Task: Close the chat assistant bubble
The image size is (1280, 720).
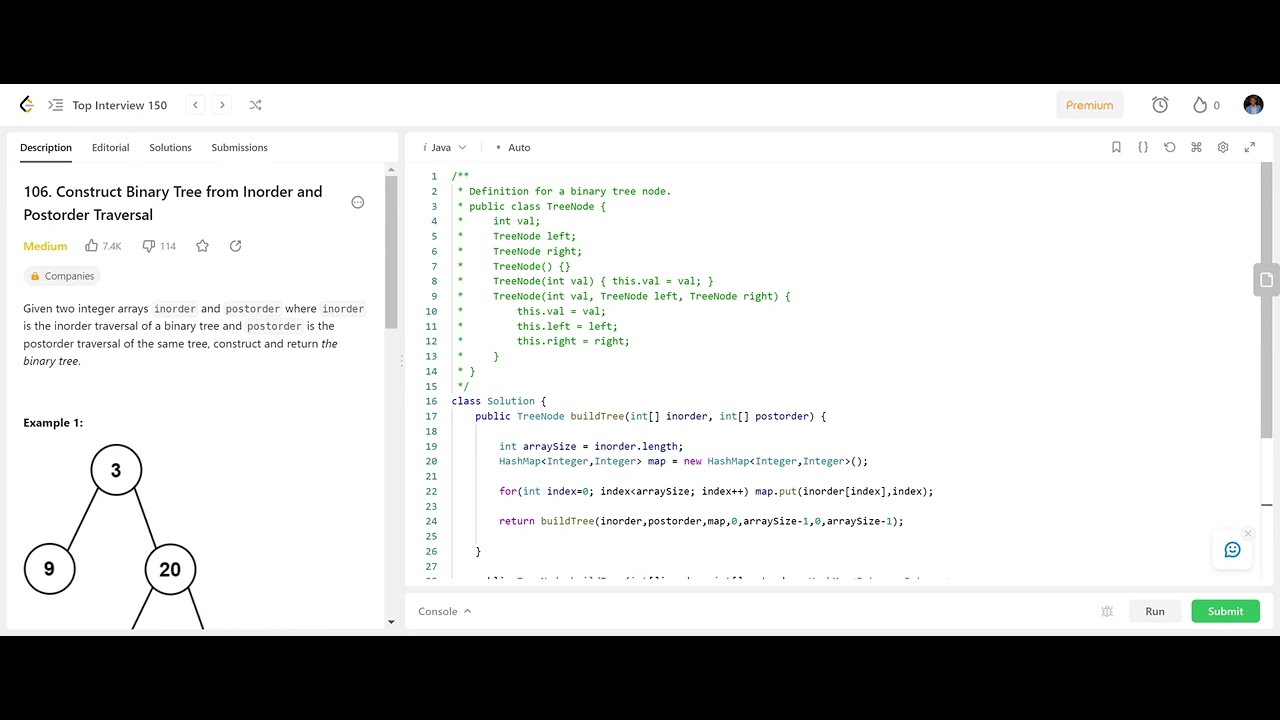Action: pyautogui.click(x=1247, y=533)
